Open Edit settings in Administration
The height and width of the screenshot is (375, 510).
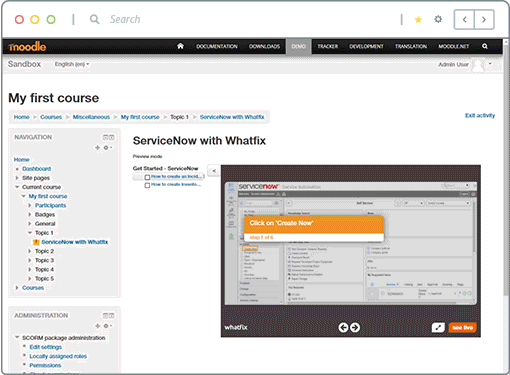point(46,347)
